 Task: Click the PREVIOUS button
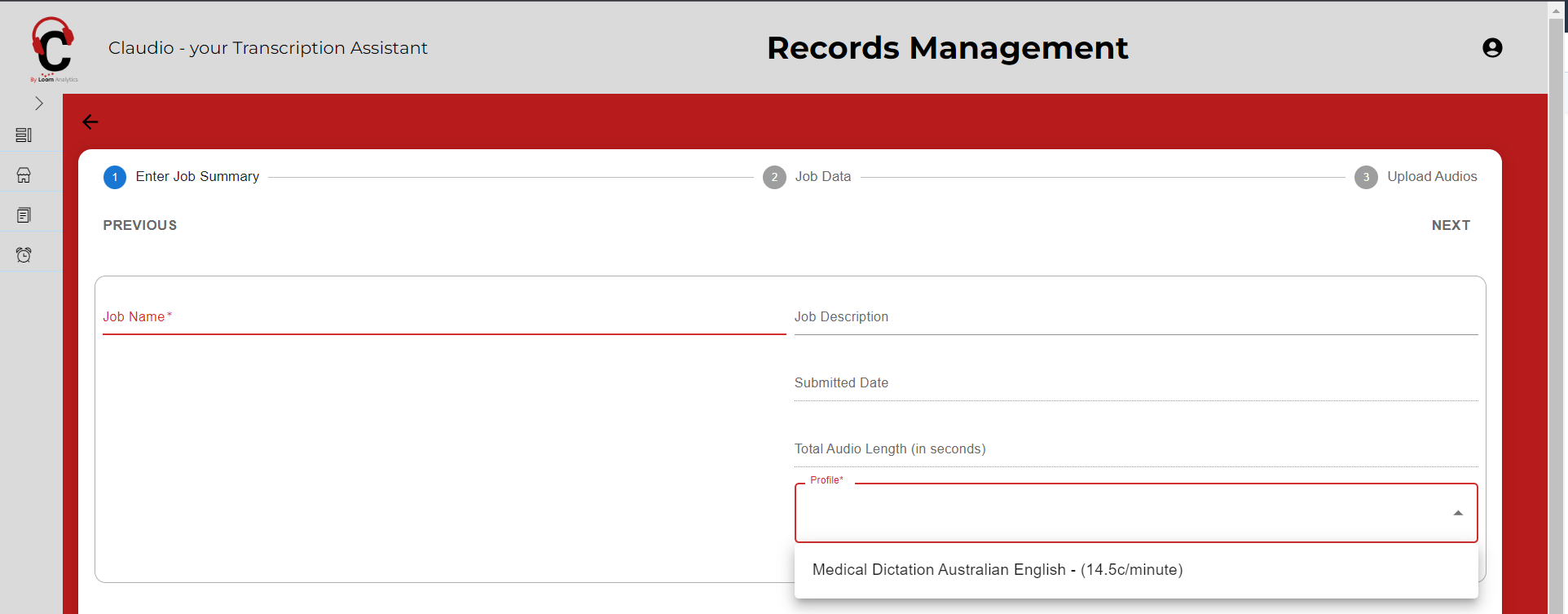click(140, 225)
